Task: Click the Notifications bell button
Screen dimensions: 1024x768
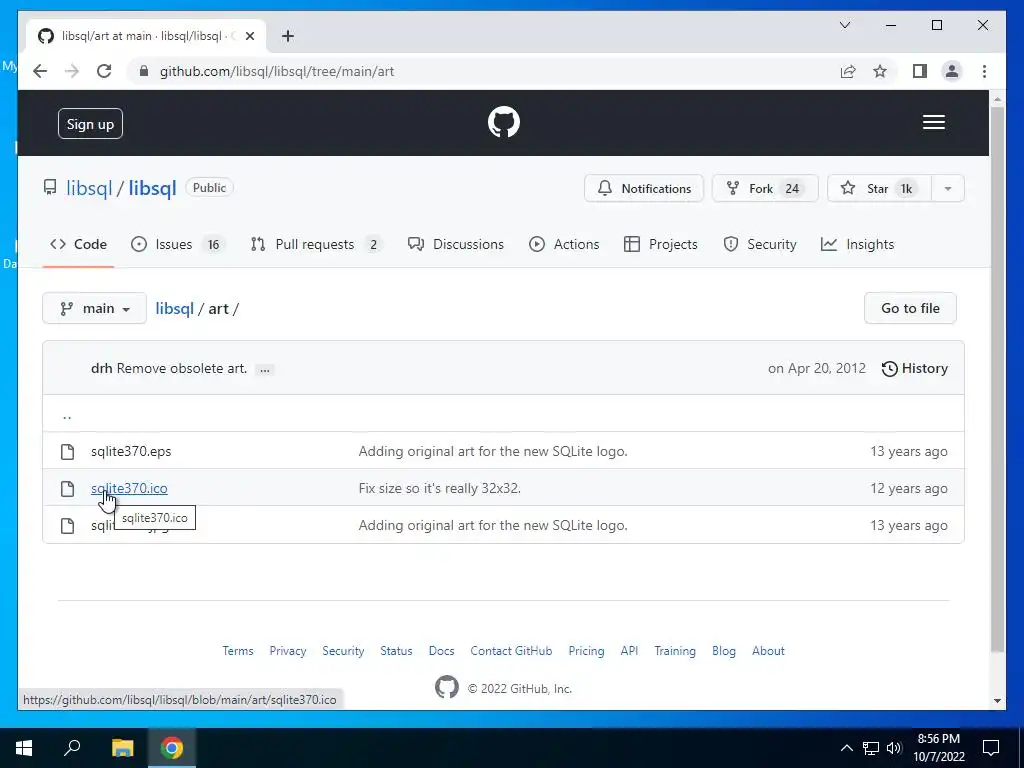Action: [644, 188]
